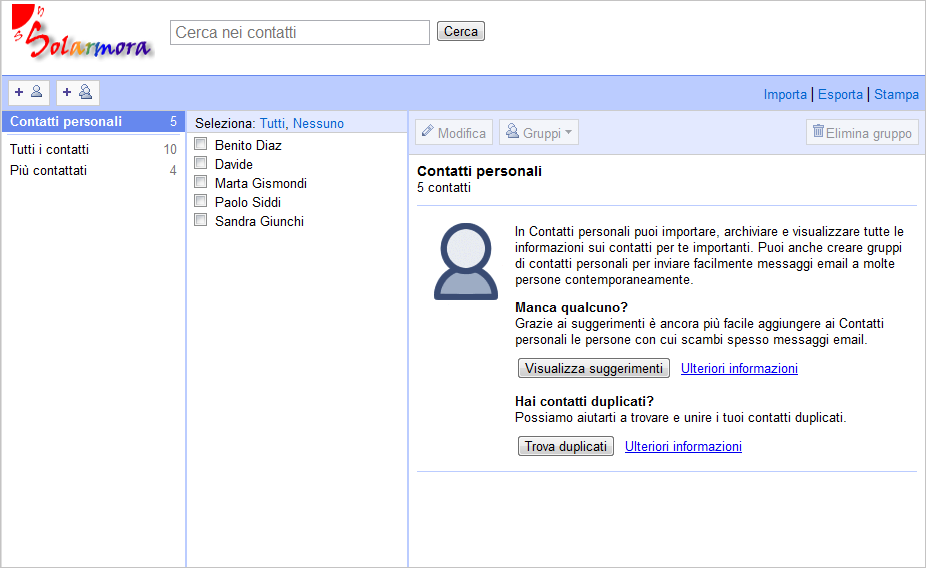The height and width of the screenshot is (568, 926).
Task: Click the Solarmora logo
Action: 81,33
